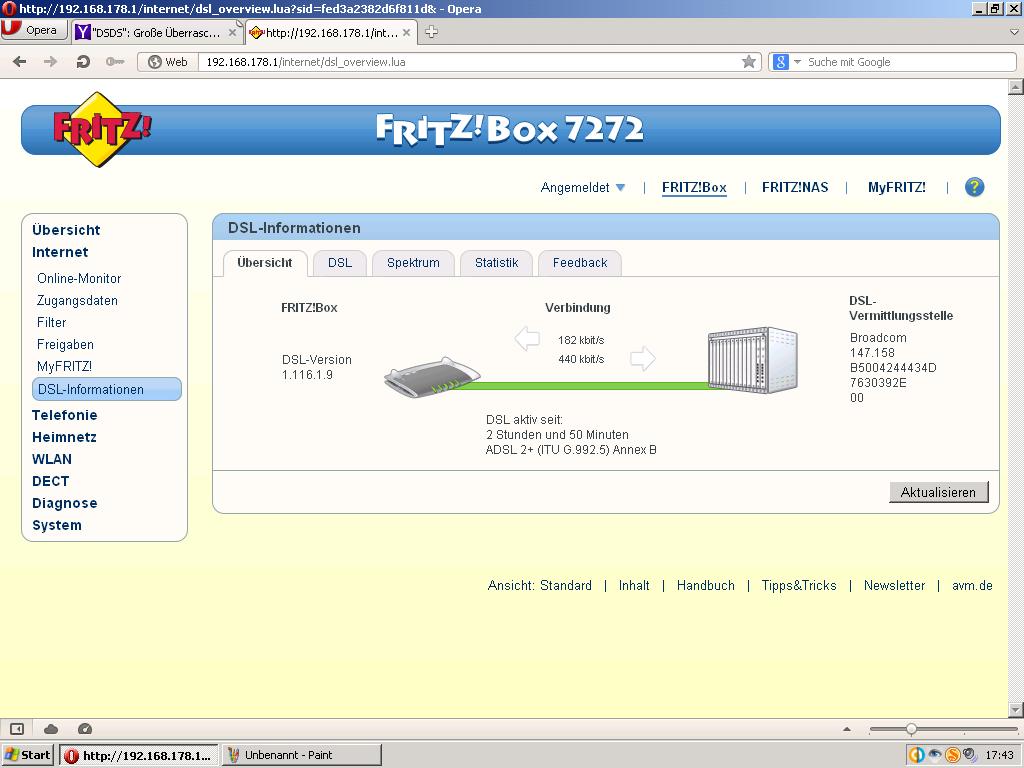
Task: Open Freigaben in sidebar
Action: [x=65, y=344]
